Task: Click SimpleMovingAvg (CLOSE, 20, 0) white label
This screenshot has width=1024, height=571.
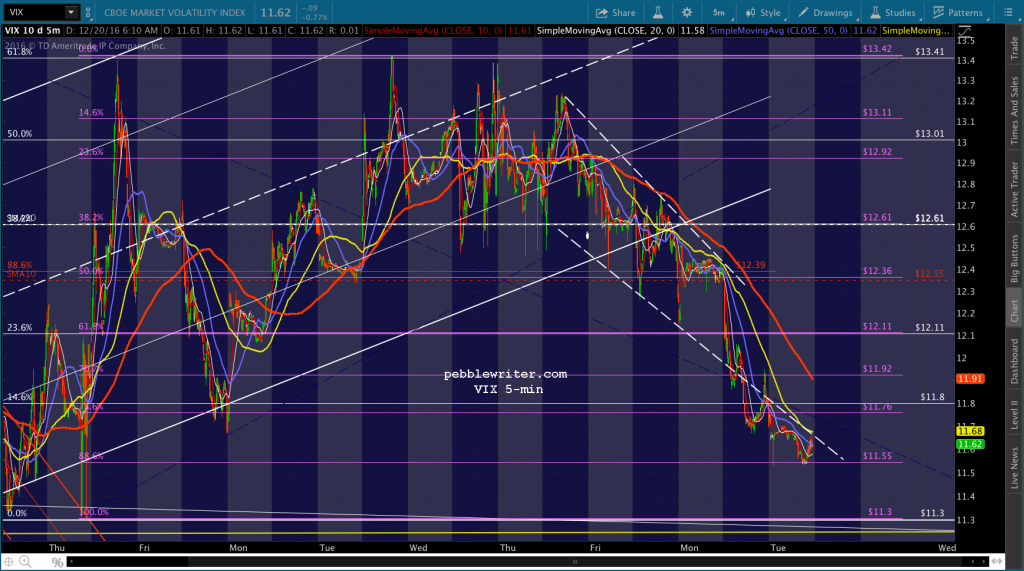Action: click(605, 31)
